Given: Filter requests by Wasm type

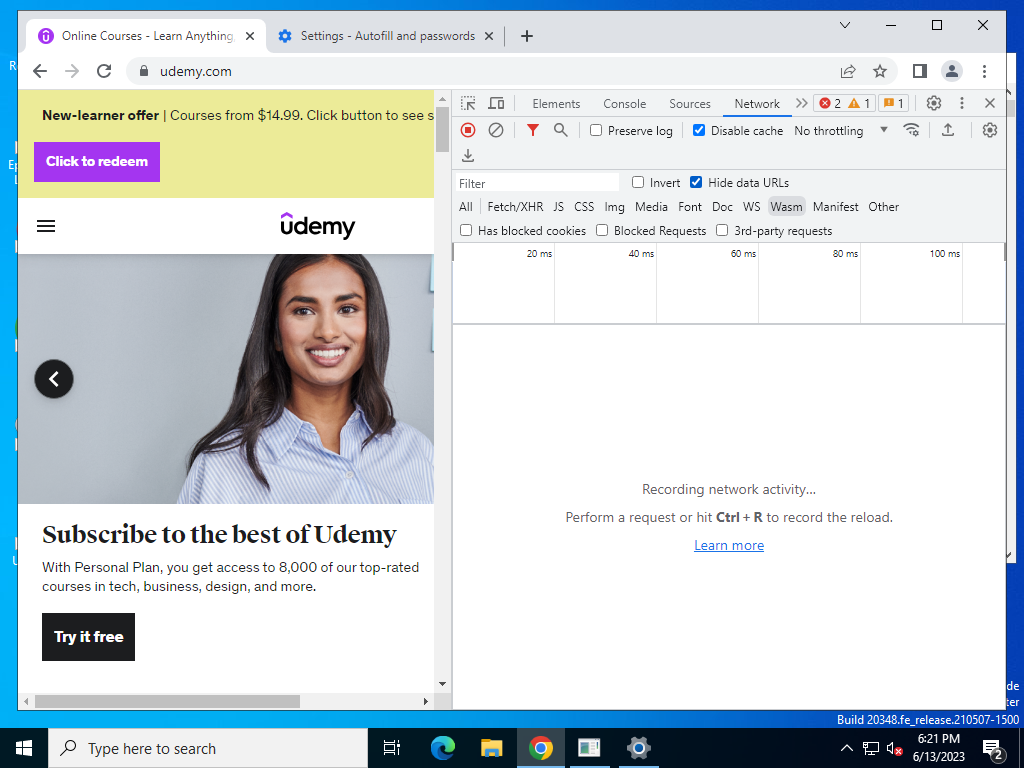Looking at the screenshot, I should [786, 206].
